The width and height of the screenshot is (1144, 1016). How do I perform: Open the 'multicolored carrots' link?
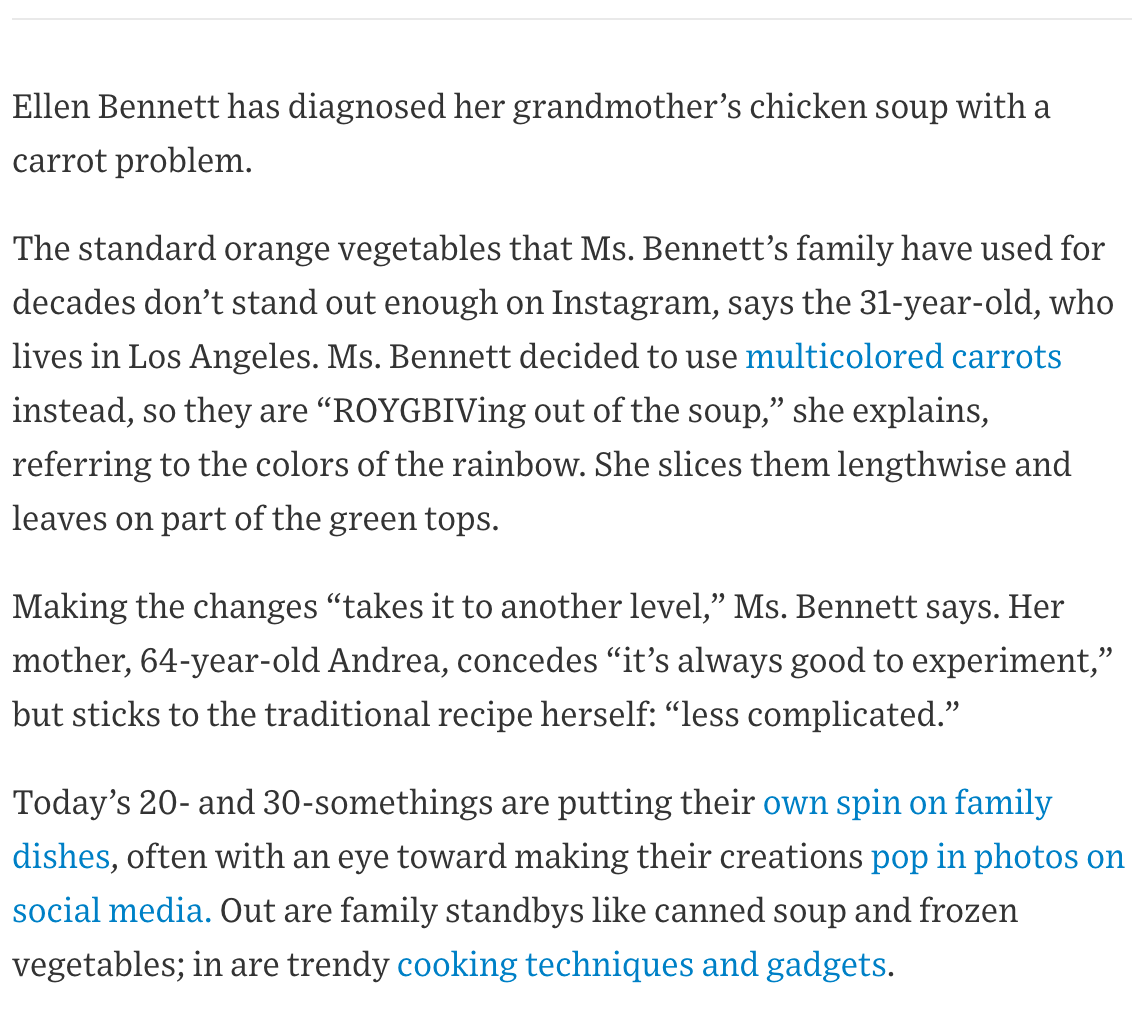(x=903, y=356)
